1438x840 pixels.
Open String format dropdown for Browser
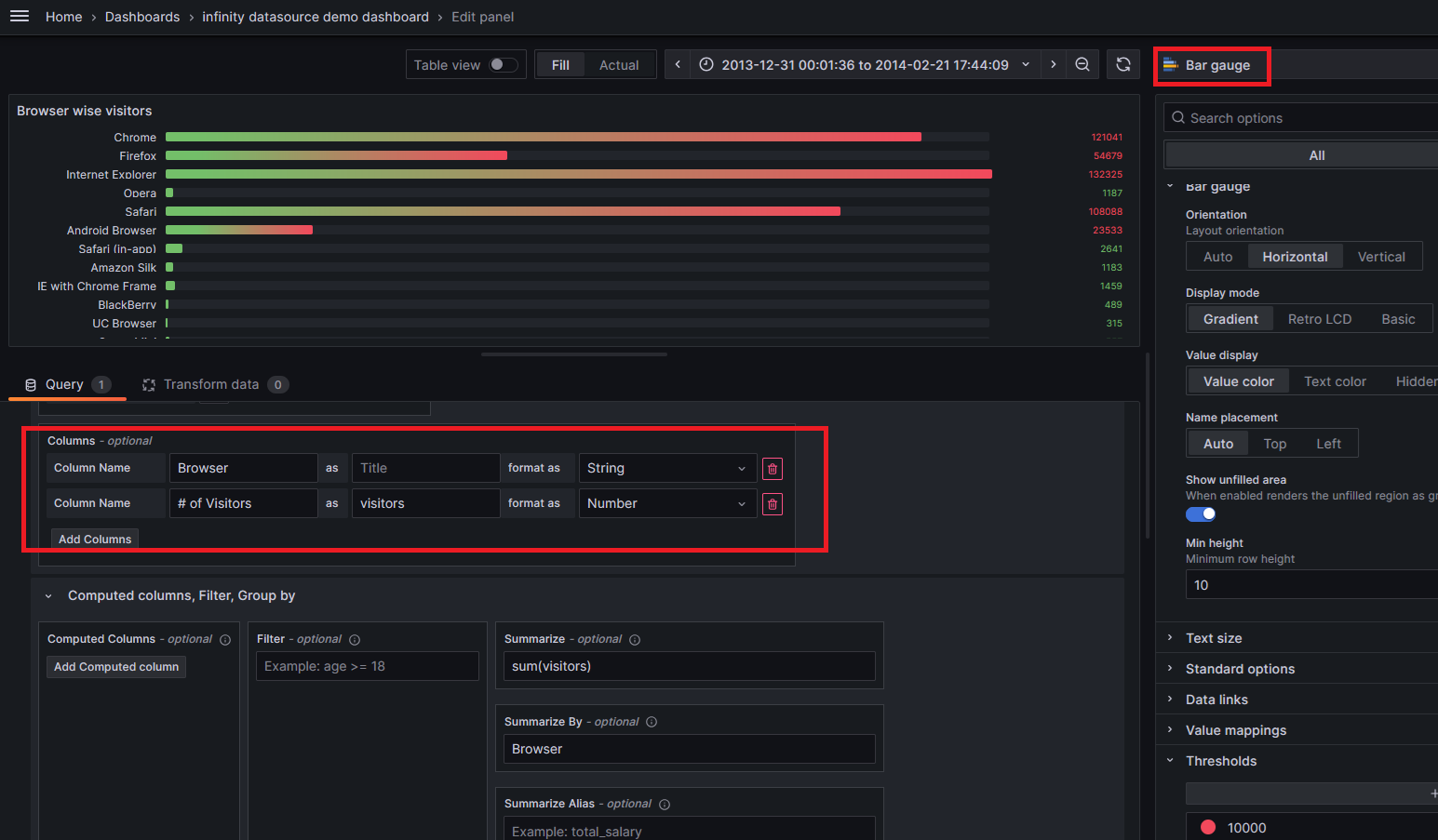667,468
